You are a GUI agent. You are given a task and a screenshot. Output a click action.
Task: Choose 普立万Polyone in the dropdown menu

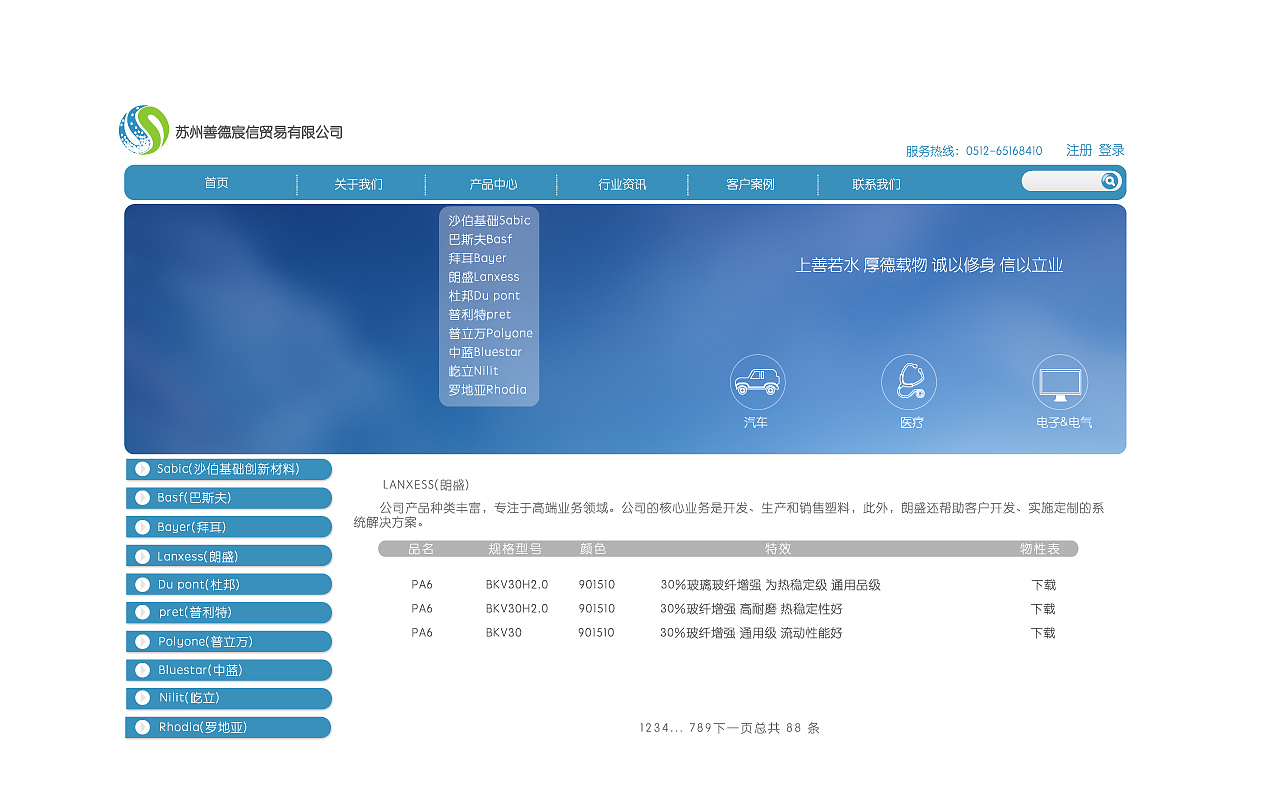click(490, 333)
